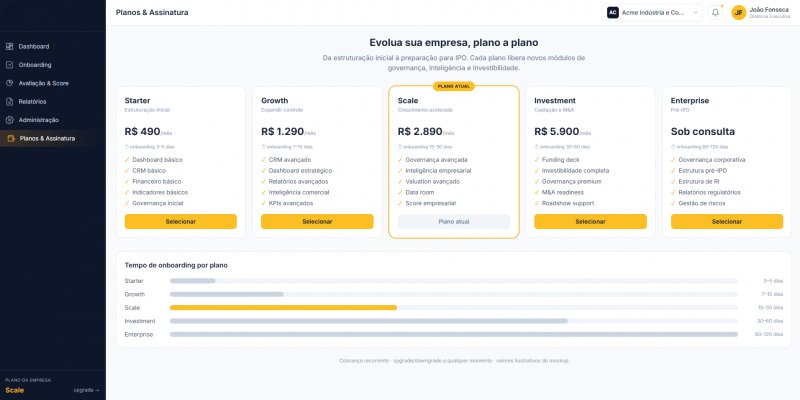Click the yellow Scale onboarding progress bar
This screenshot has height=400, width=800.
pyautogui.click(x=283, y=308)
